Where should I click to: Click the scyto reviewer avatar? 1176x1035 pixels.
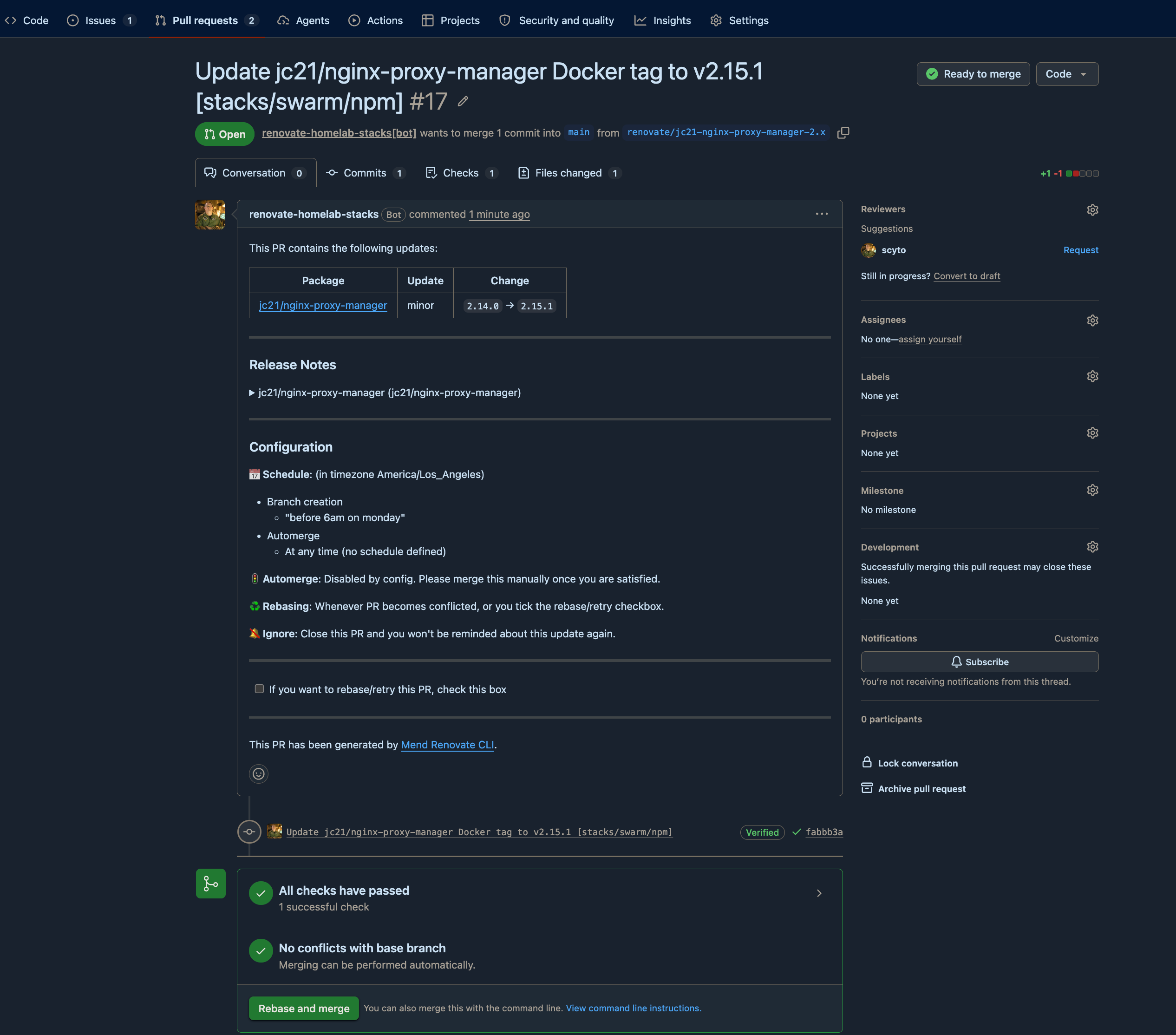(x=868, y=250)
